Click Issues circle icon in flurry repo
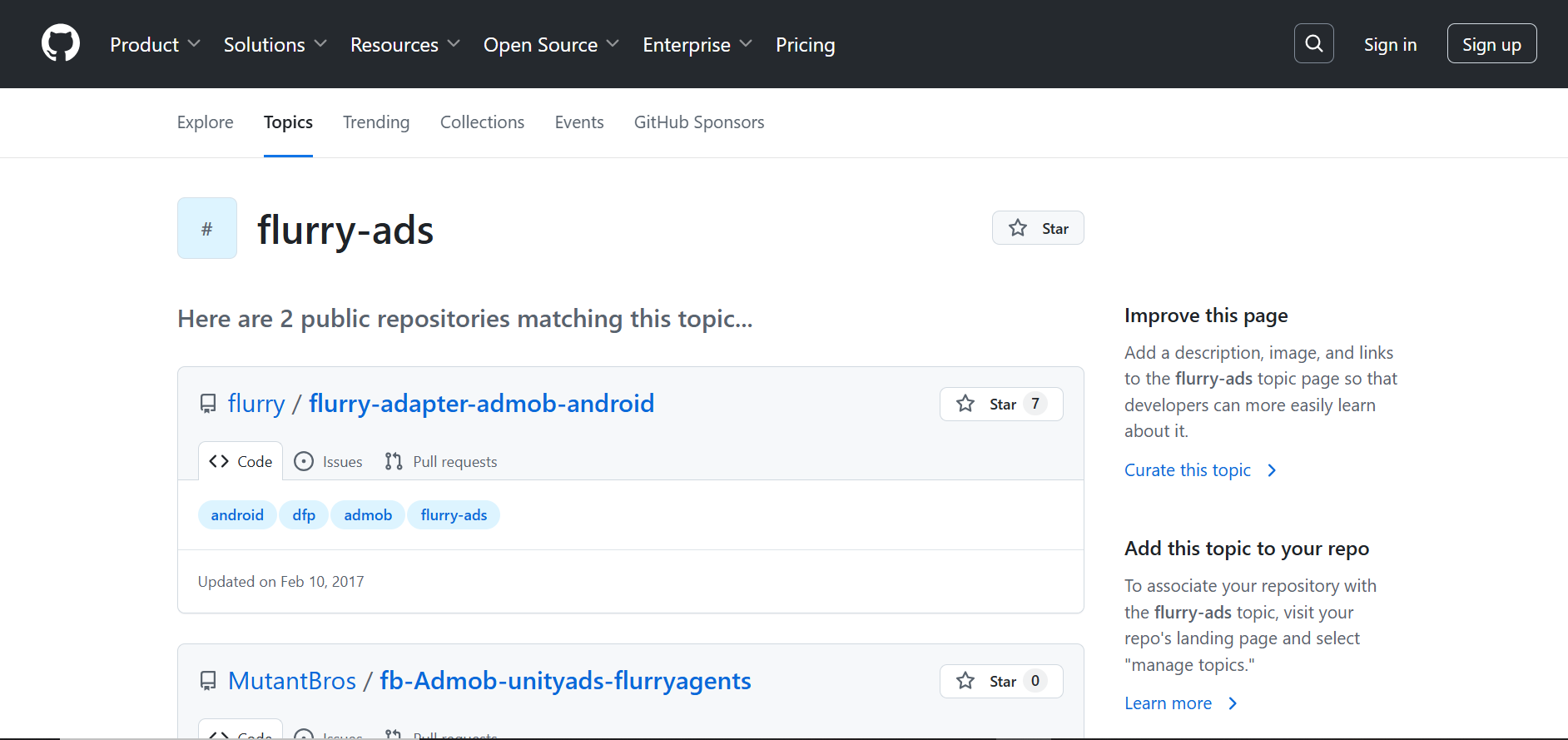The height and width of the screenshot is (740, 1568). click(305, 461)
